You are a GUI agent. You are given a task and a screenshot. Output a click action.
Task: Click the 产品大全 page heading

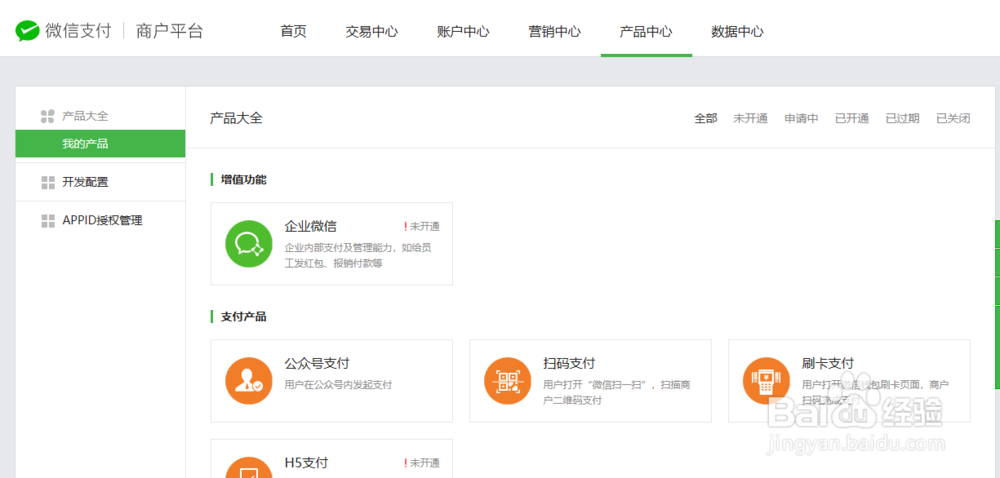236,118
